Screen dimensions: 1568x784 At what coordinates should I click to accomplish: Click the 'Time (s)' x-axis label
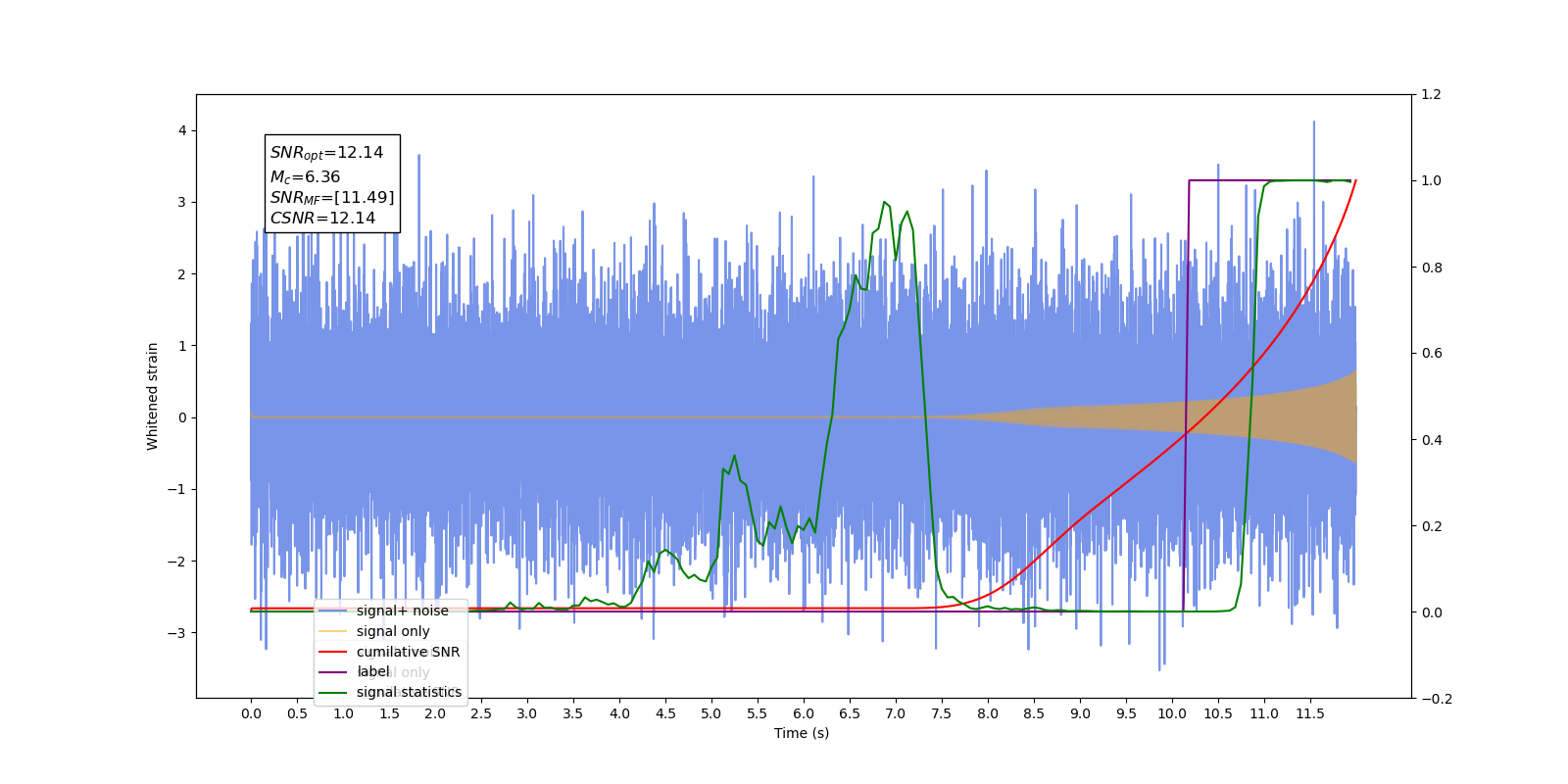click(802, 733)
